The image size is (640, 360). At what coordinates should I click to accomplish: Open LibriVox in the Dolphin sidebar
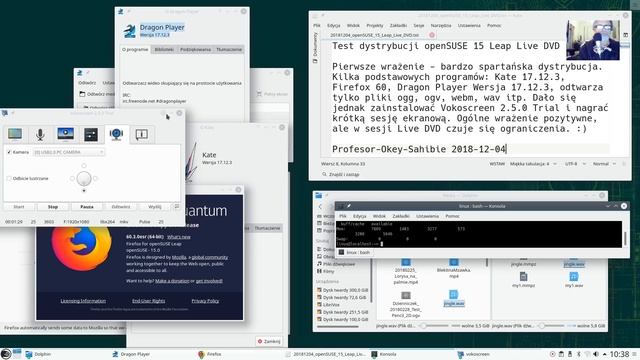328,304
